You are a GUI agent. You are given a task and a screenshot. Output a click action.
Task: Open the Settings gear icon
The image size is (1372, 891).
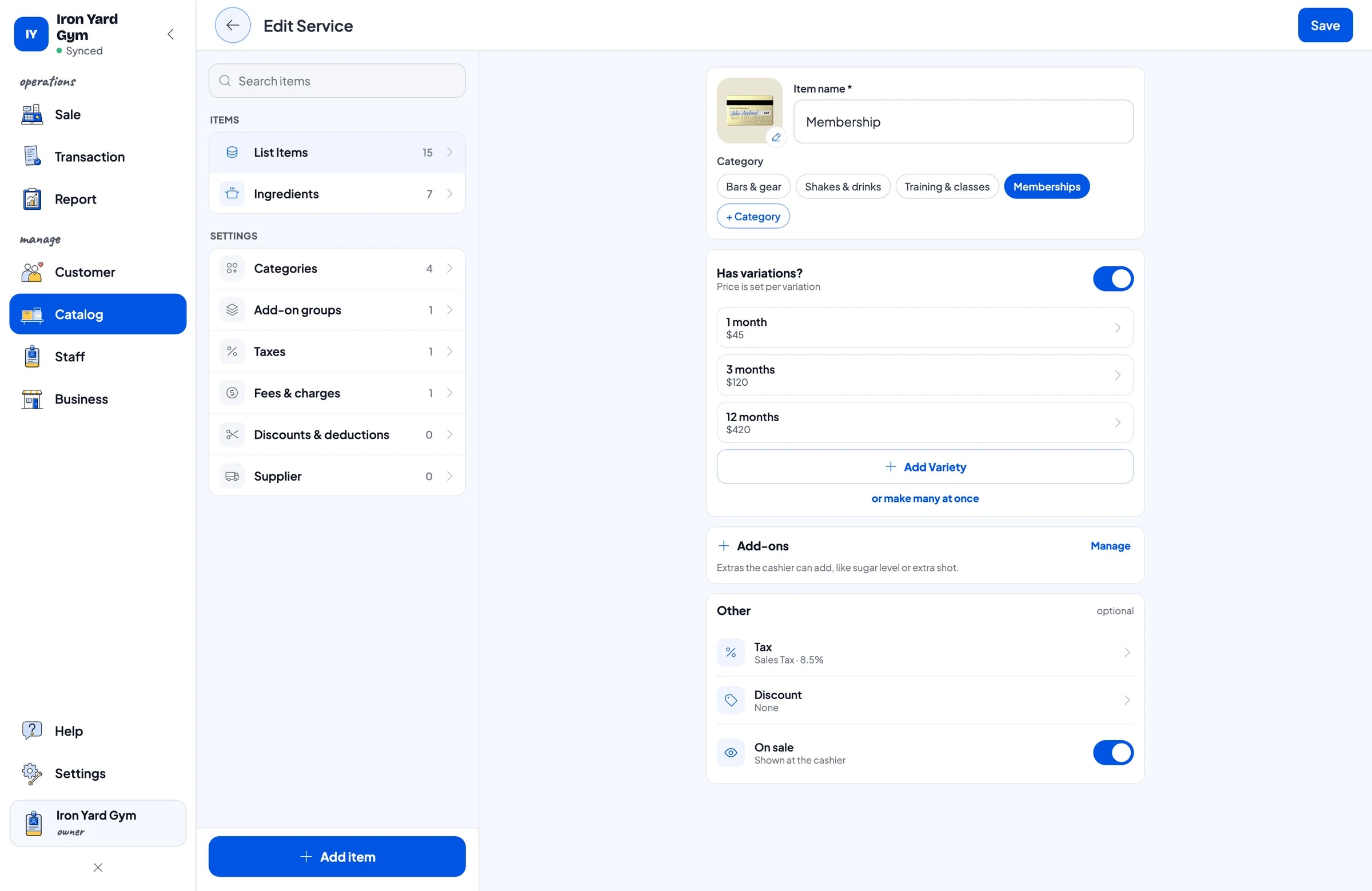31,773
